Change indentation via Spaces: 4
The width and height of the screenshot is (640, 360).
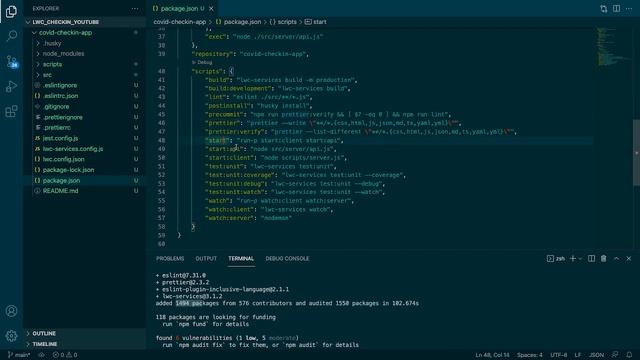[x=530, y=355]
